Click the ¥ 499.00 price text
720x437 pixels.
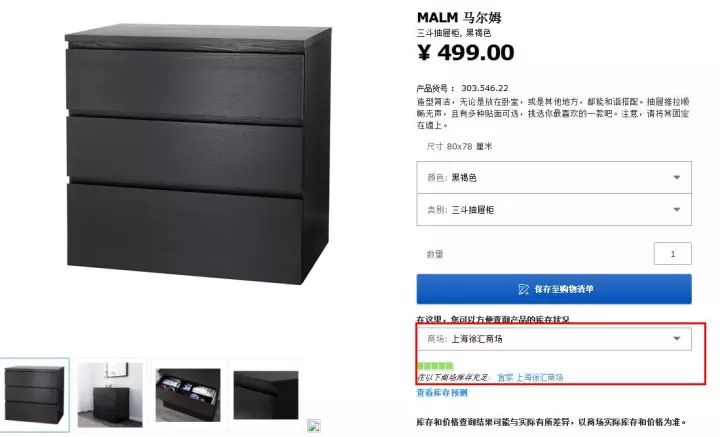coord(466,53)
